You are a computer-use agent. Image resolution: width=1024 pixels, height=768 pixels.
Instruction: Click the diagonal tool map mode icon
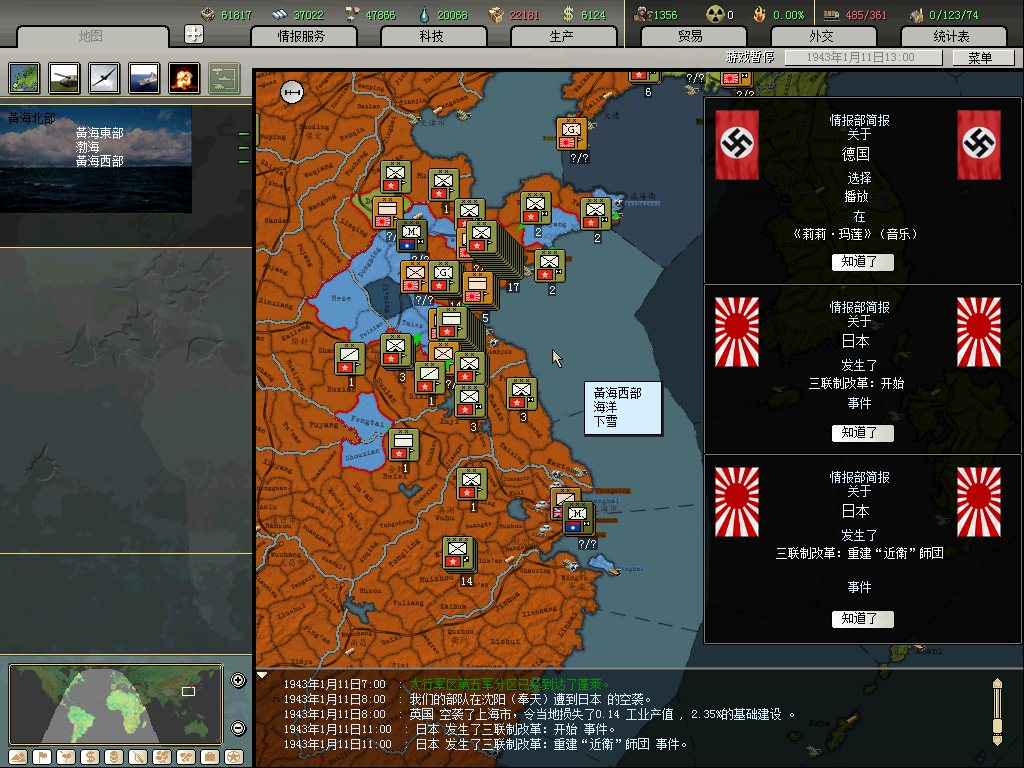(138, 757)
